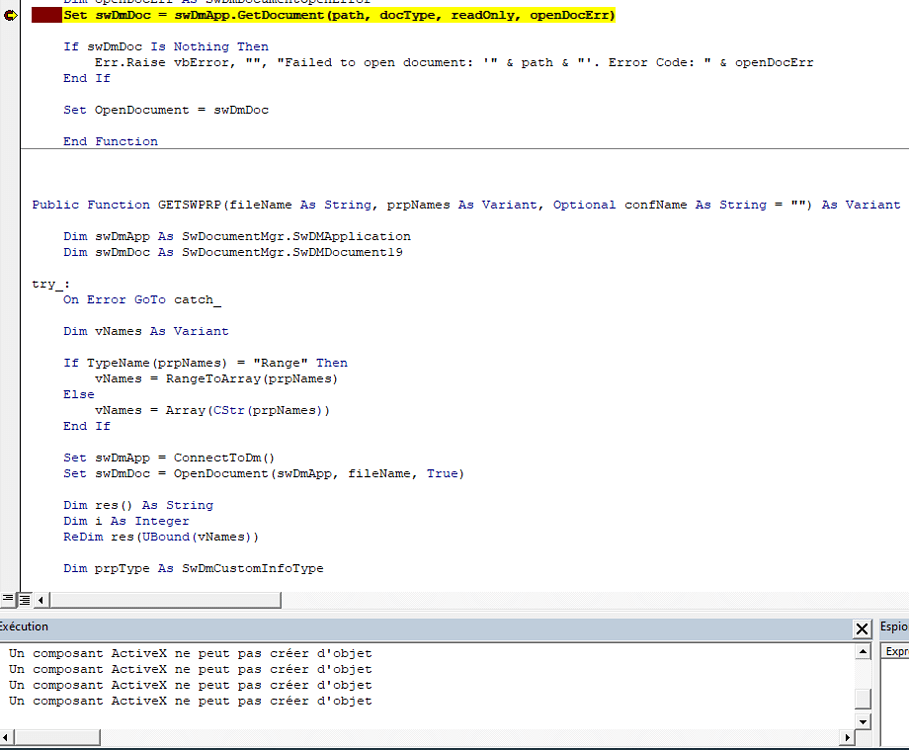The width and height of the screenshot is (909, 750).
Task: Click Exécution pane scroll down arrow
Action: [x=863, y=722]
